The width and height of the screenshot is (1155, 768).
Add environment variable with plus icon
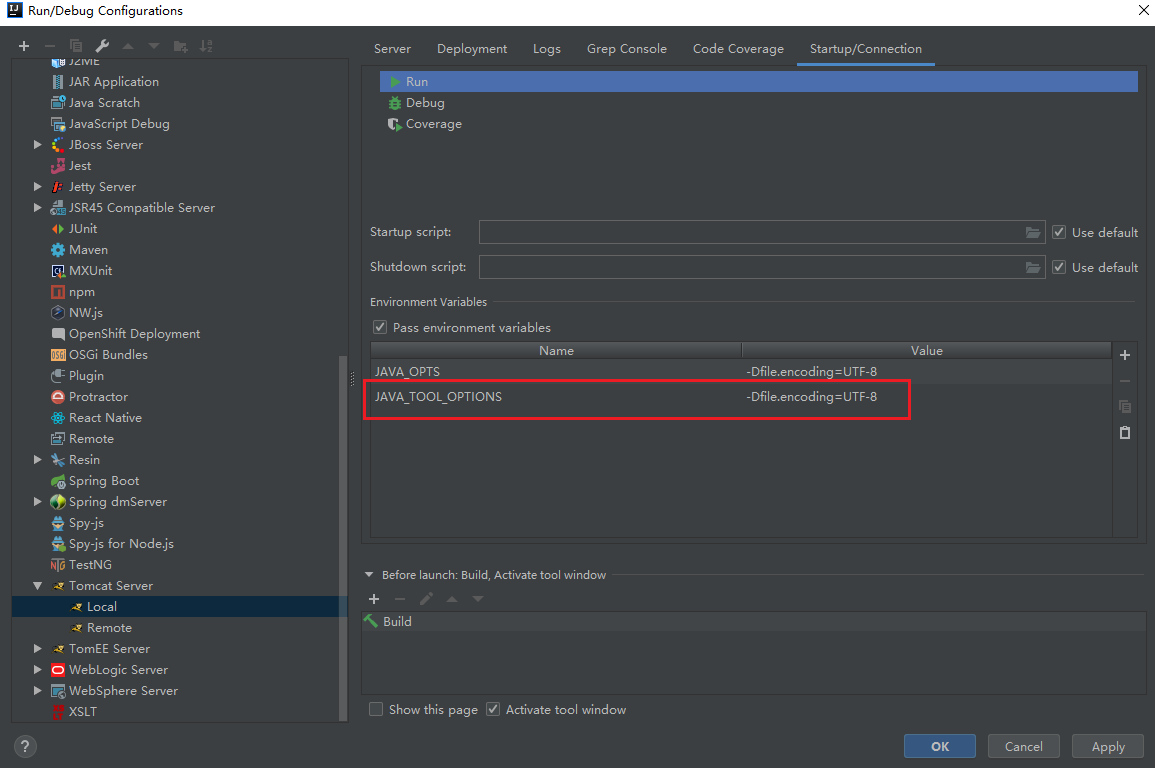point(1125,355)
